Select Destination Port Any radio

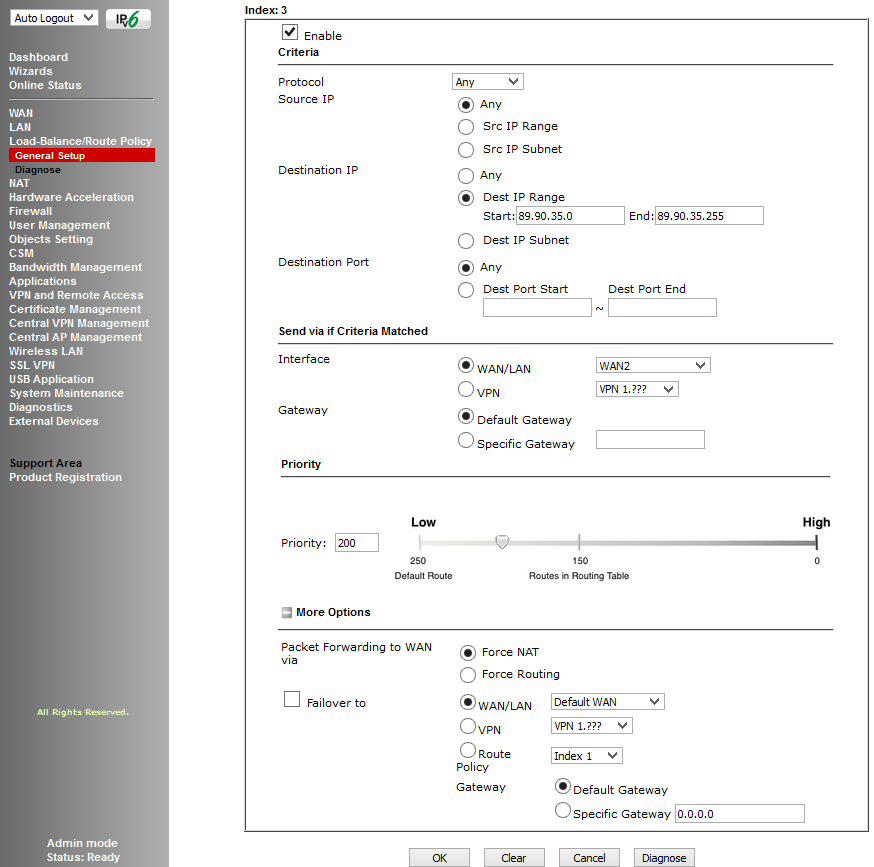[x=466, y=268]
